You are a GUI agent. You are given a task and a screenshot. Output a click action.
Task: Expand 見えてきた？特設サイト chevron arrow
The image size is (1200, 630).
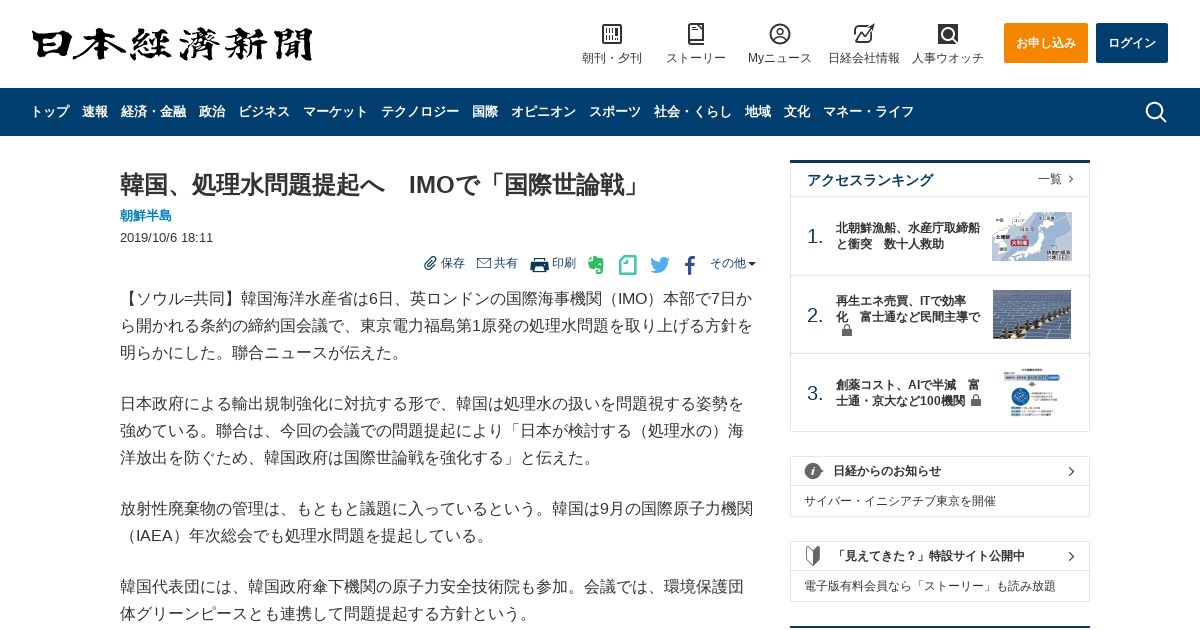(x=1071, y=556)
